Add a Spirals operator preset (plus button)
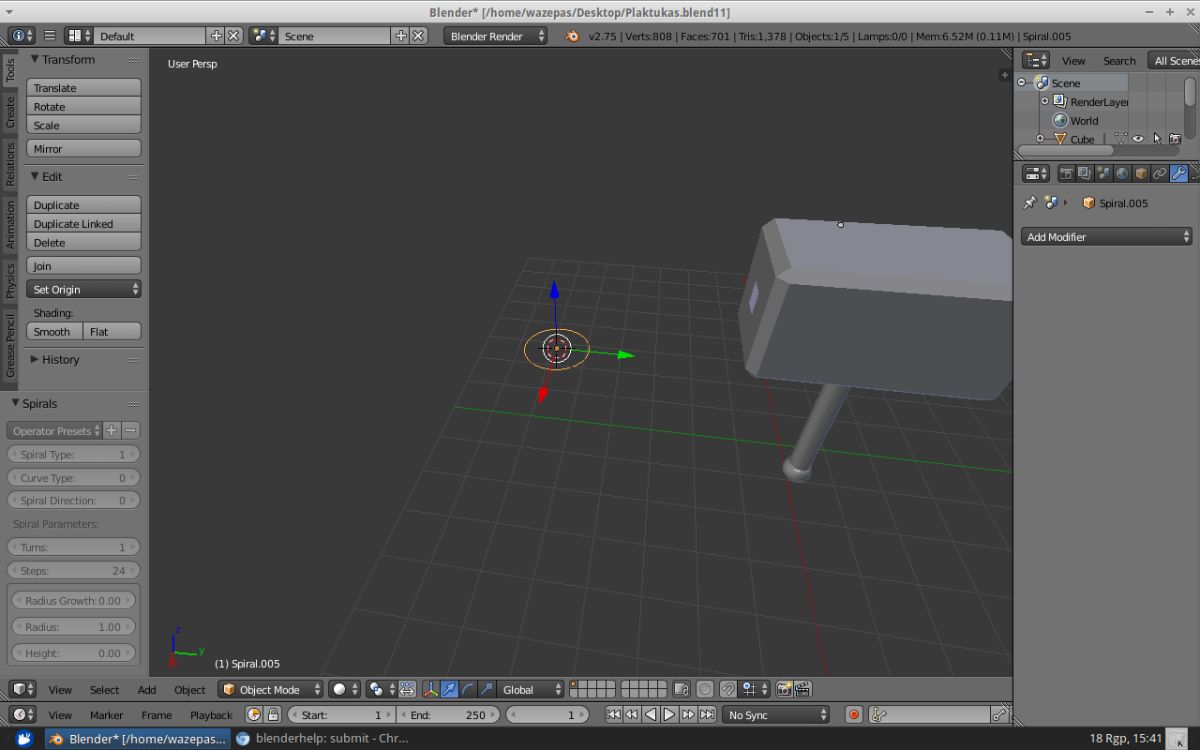The width and height of the screenshot is (1200, 750). click(x=112, y=431)
